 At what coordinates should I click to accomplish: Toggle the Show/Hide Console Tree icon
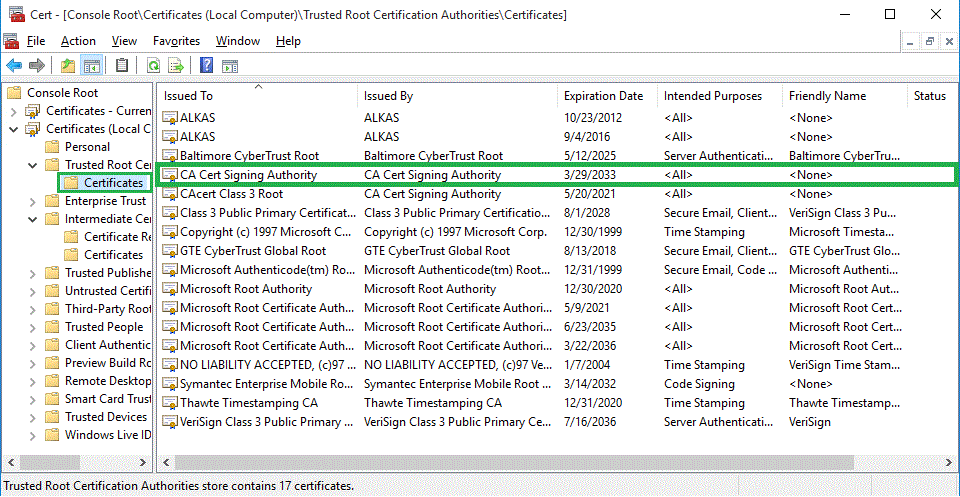click(x=91, y=66)
